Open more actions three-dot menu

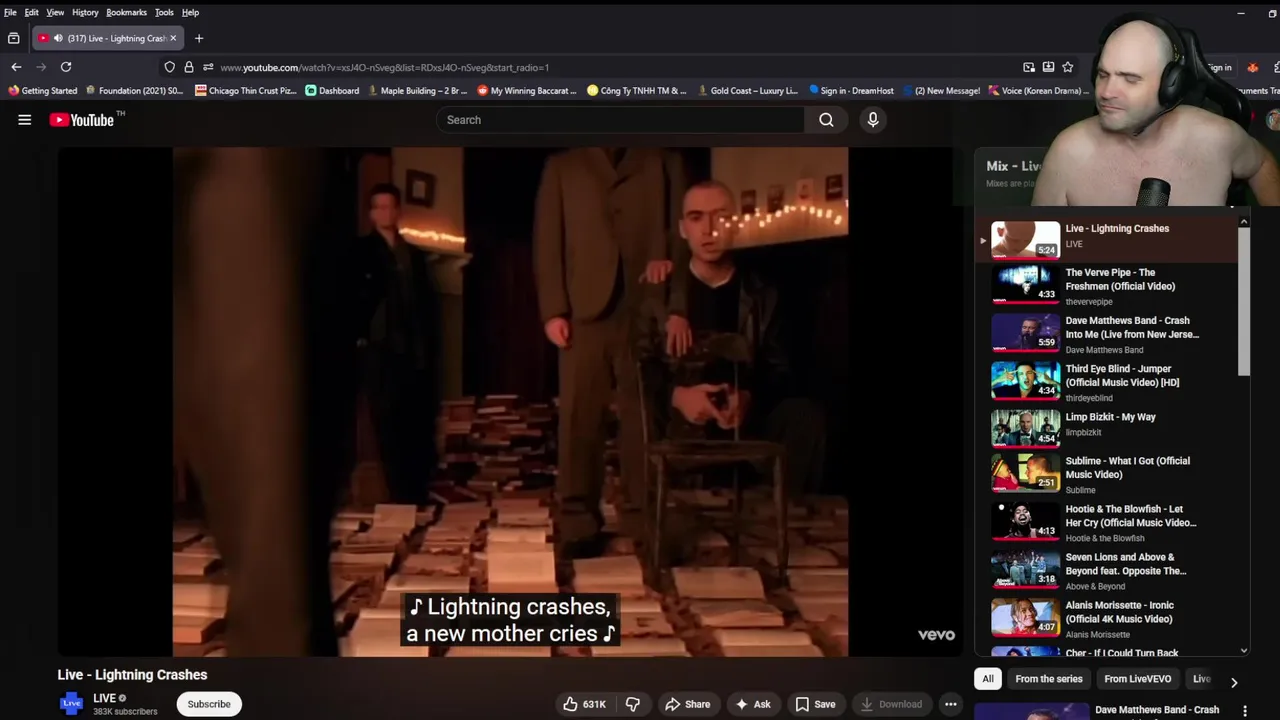(951, 704)
